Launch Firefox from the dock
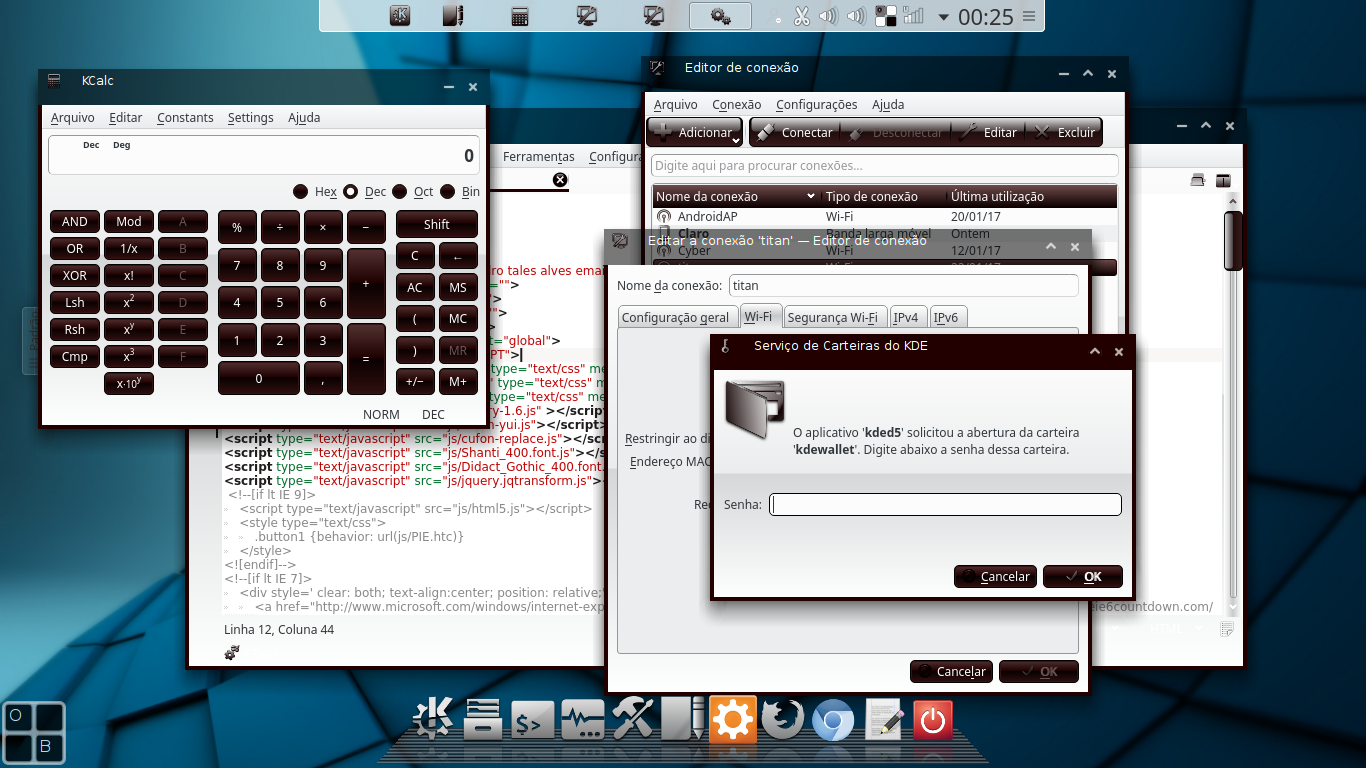The height and width of the screenshot is (768, 1366). click(x=782, y=719)
